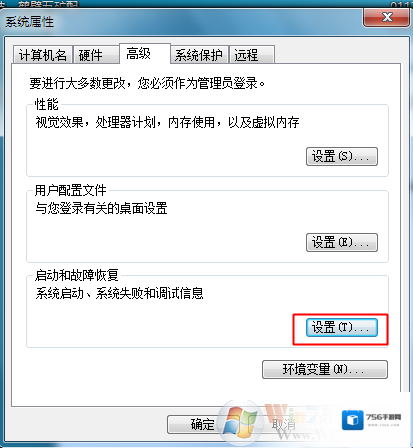Open the 硬件 tab
Viewport: 413px width, 448px height.
point(96,54)
